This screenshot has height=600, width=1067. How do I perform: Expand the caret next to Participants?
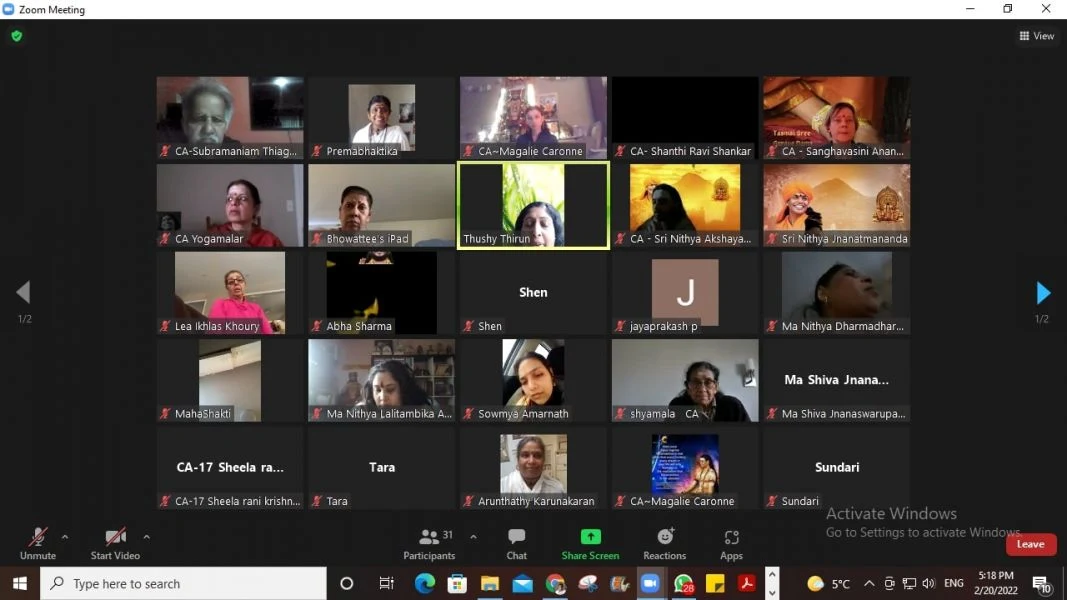[x=473, y=537]
